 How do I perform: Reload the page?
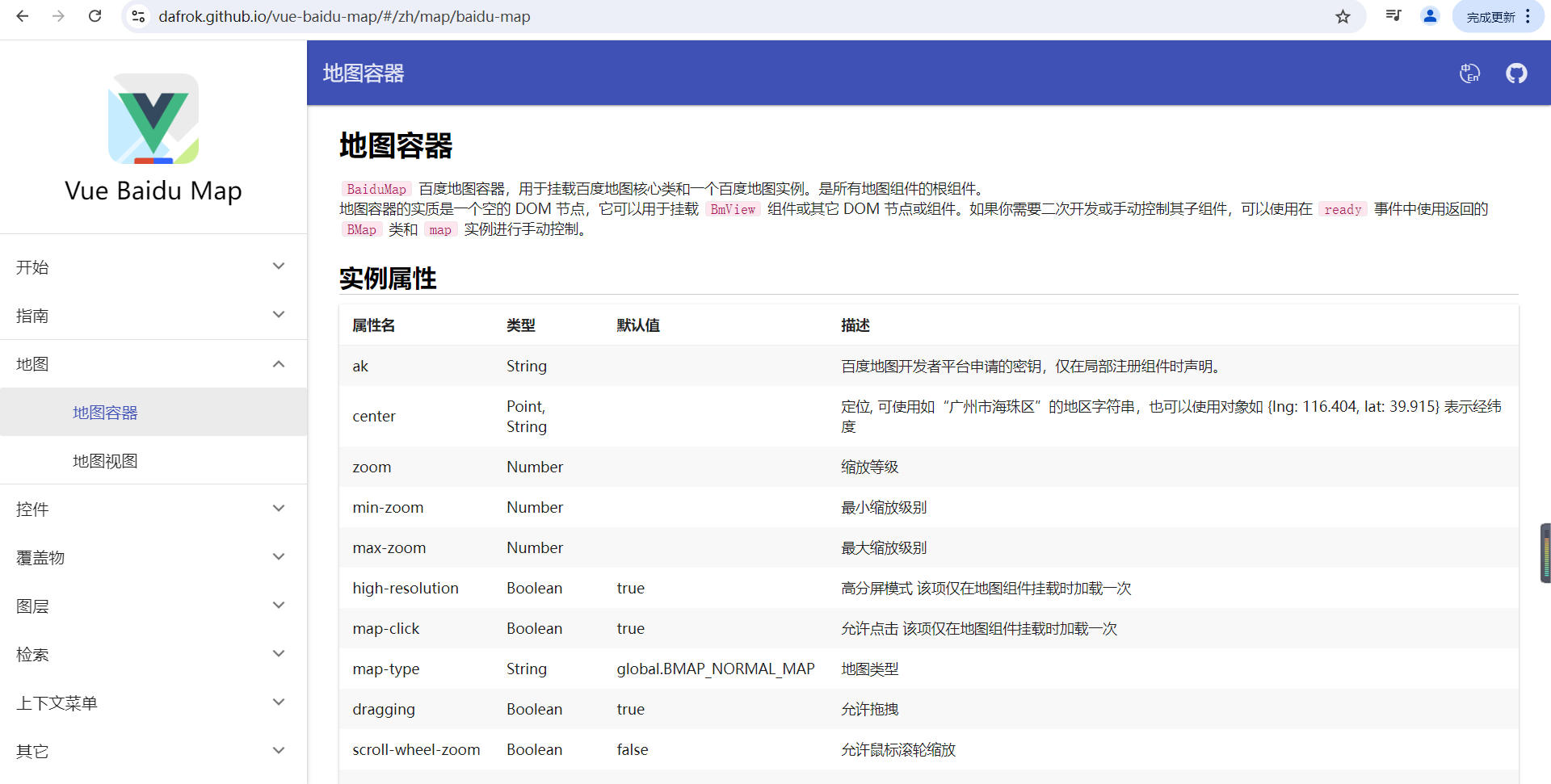[95, 16]
